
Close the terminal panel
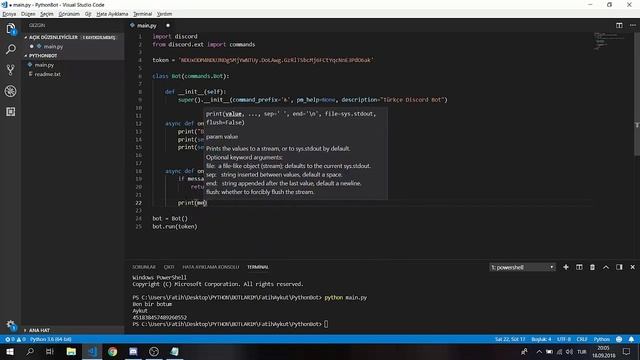pos(632,267)
